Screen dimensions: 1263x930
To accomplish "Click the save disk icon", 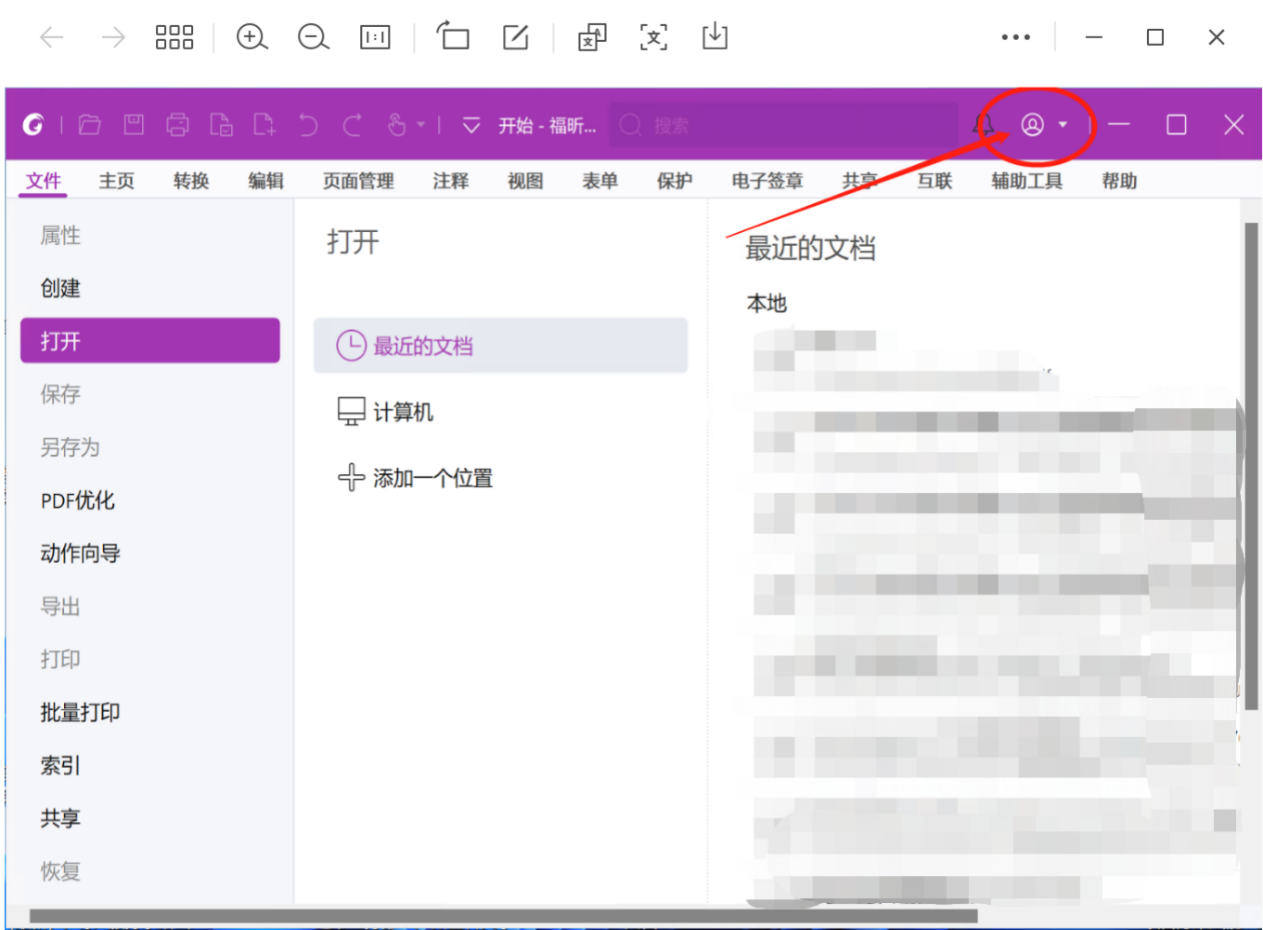I will point(134,125).
